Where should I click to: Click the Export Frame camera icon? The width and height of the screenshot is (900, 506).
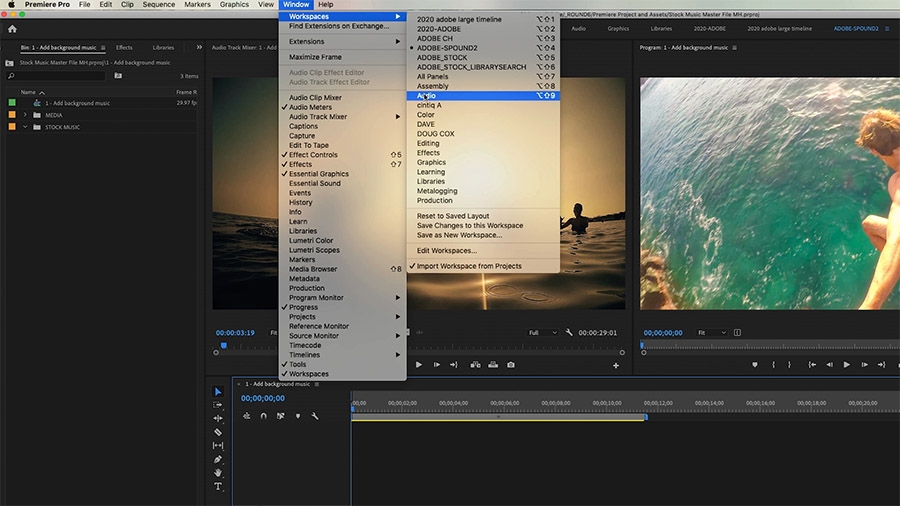[511, 365]
